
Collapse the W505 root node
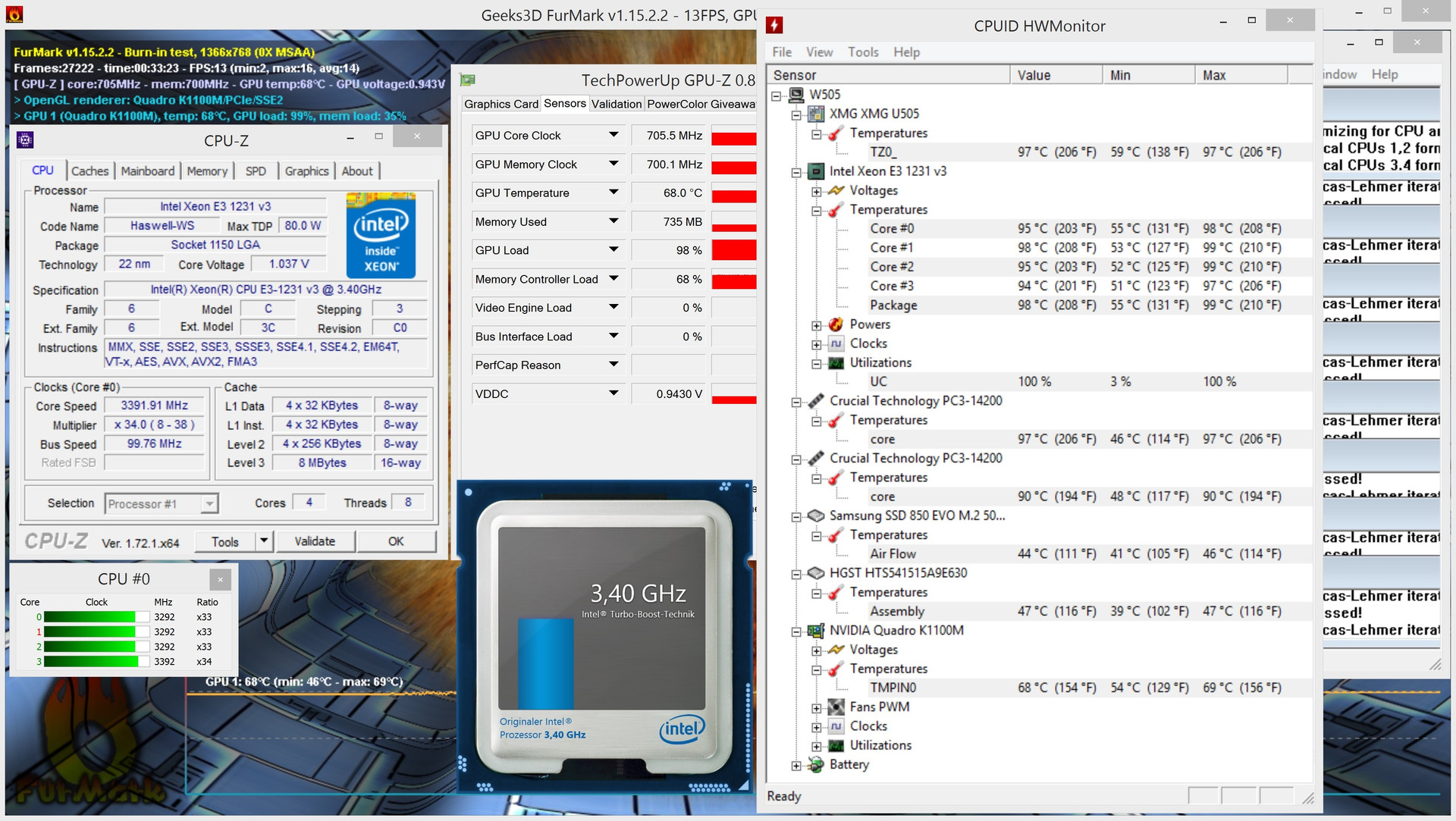click(777, 96)
